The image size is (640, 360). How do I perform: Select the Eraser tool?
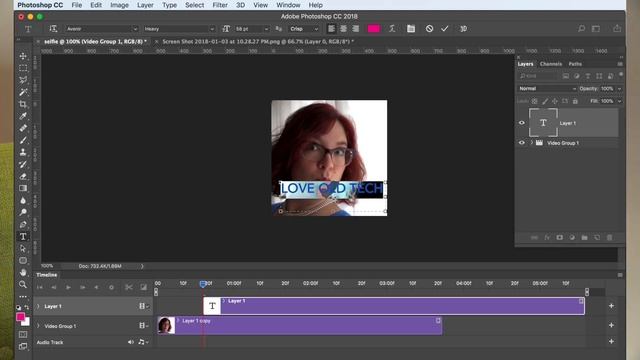click(23, 176)
